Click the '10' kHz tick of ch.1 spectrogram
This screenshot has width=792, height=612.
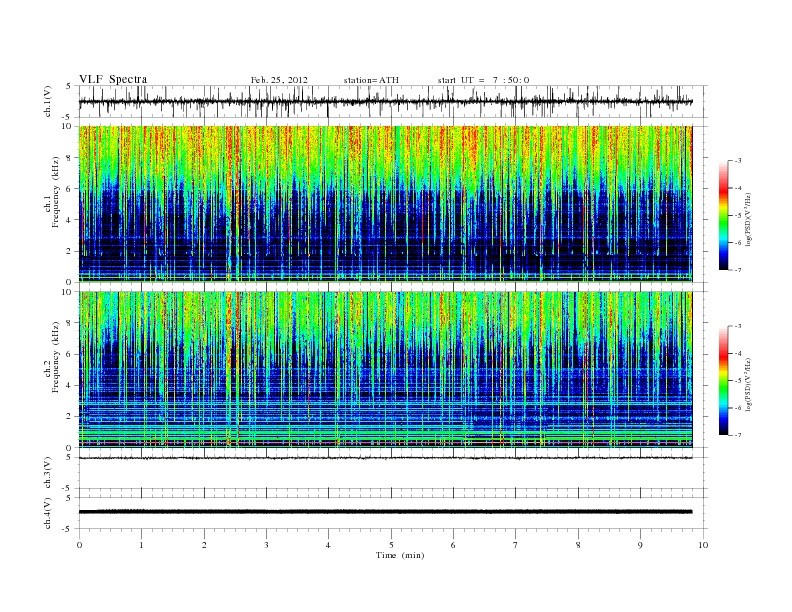66,126
